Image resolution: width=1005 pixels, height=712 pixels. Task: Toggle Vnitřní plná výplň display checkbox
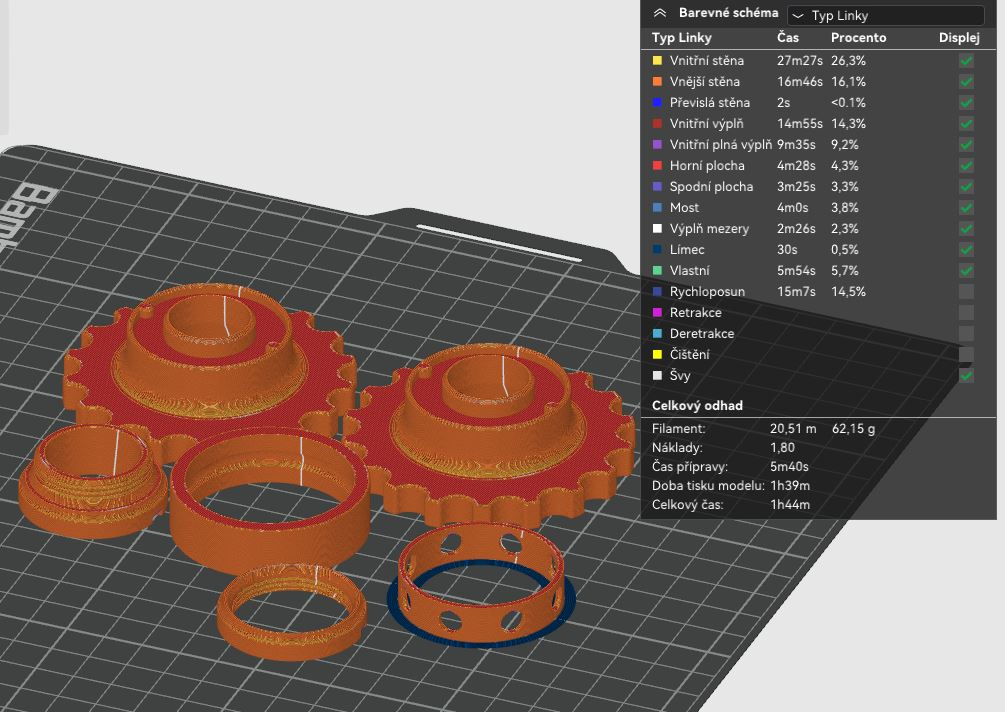click(x=966, y=145)
